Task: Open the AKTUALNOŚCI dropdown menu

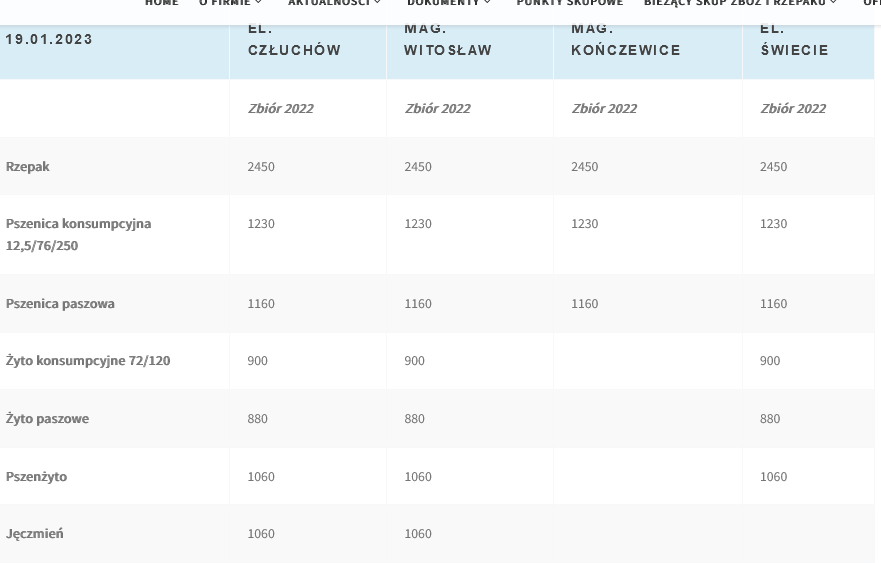Action: (334, 4)
